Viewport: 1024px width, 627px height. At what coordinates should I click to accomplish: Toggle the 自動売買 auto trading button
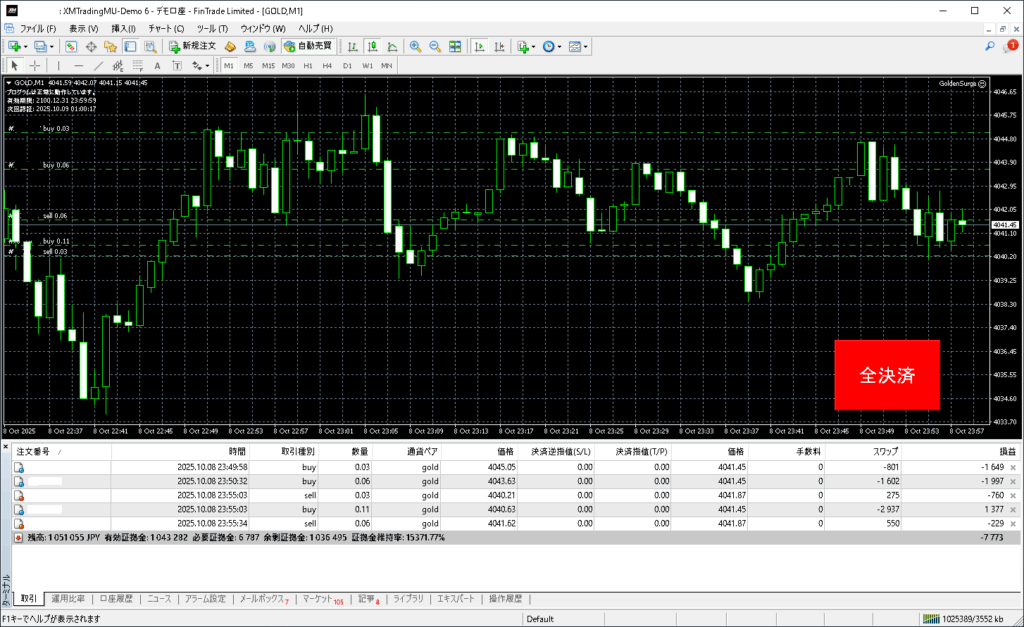tap(309, 47)
